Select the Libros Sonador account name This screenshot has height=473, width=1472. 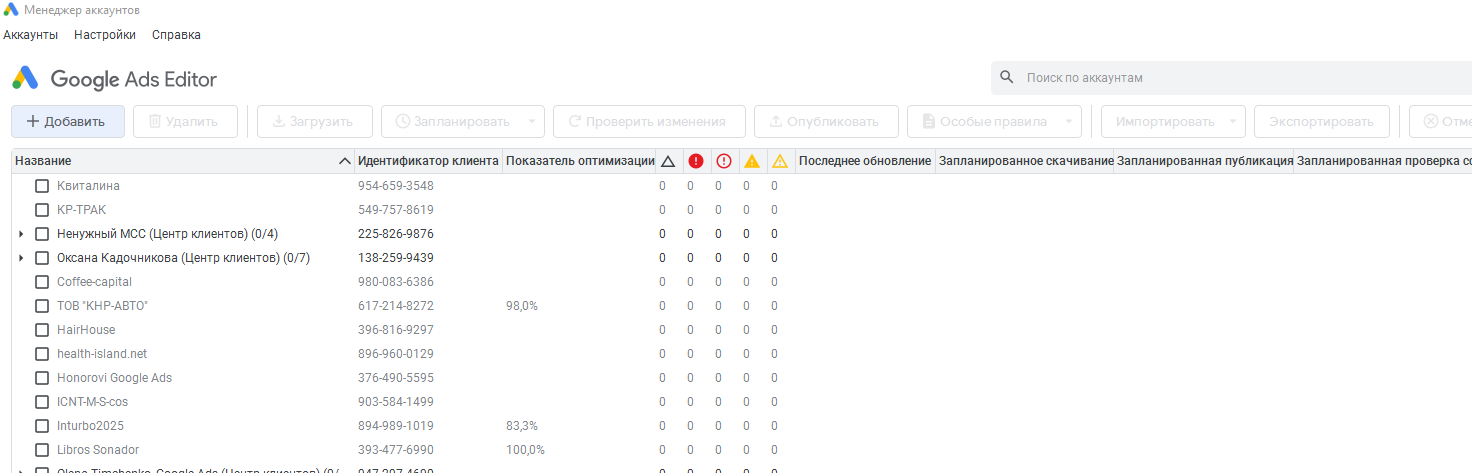click(98, 450)
